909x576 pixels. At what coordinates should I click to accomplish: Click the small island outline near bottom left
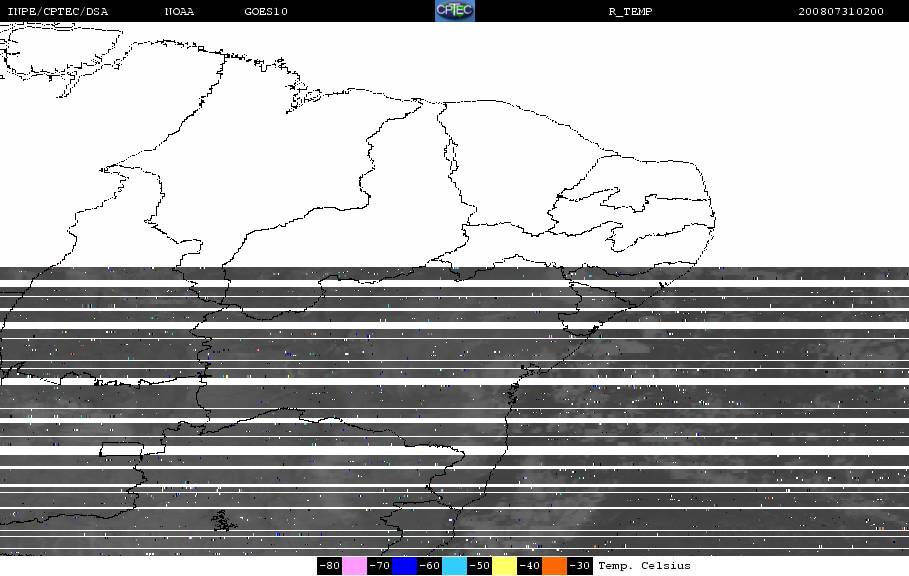tap(223, 521)
